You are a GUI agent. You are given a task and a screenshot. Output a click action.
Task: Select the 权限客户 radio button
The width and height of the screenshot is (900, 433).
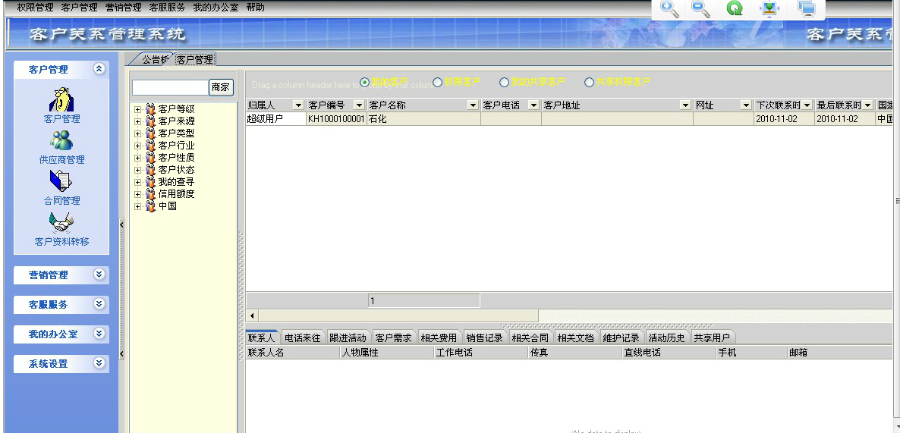[437, 82]
